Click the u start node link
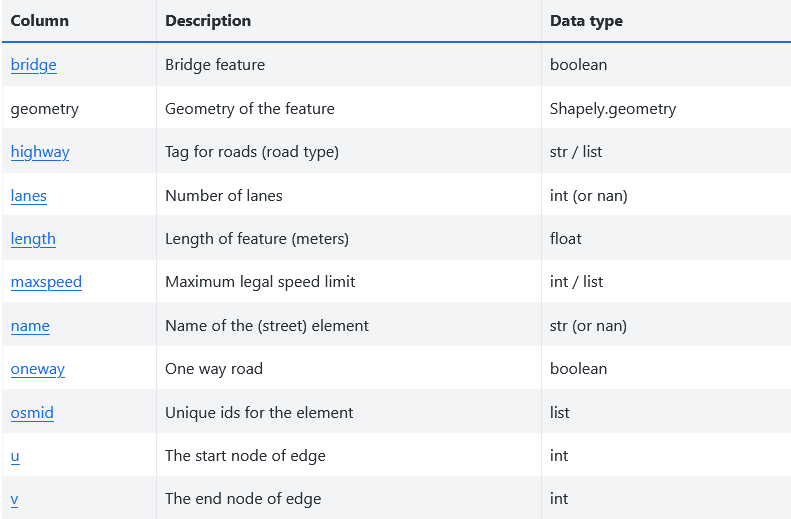 tap(15, 456)
